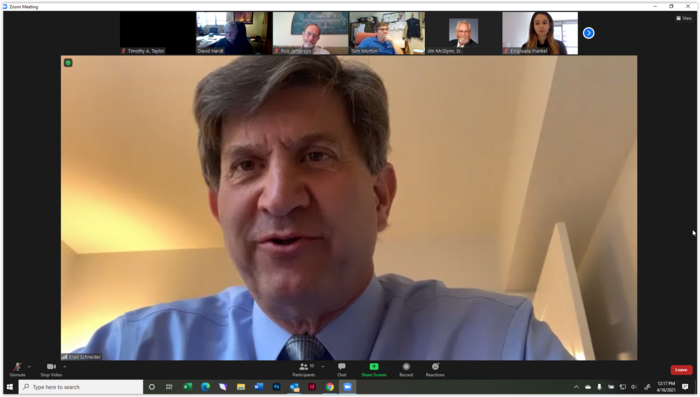Image resolution: width=700 pixels, height=397 pixels.
Task: Open Google Chrome from the taskbar
Action: click(x=330, y=387)
